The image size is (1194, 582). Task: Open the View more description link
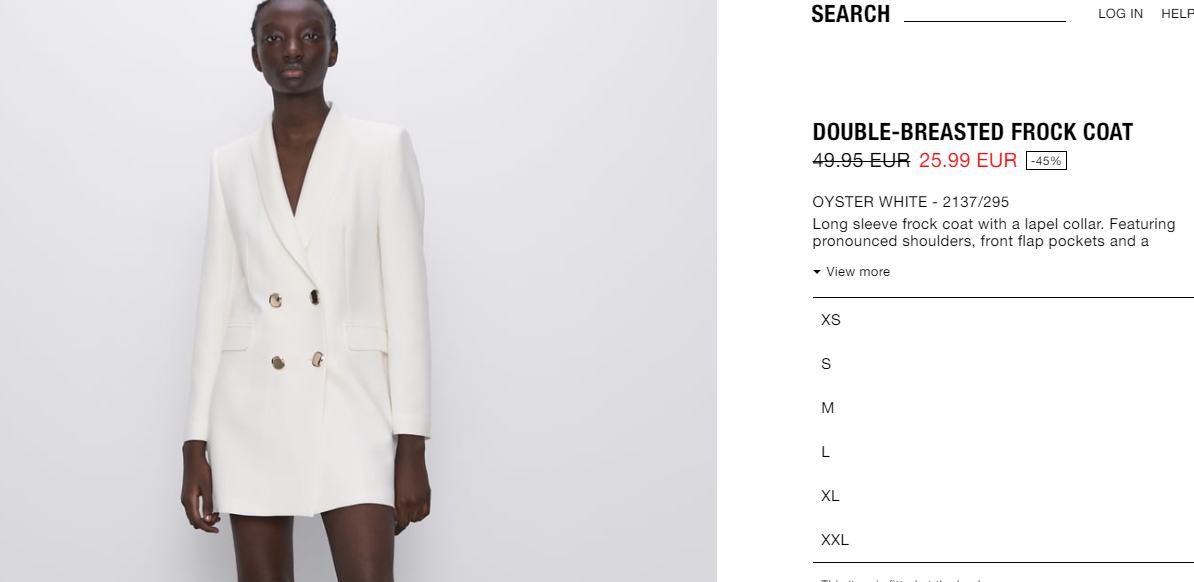851,272
